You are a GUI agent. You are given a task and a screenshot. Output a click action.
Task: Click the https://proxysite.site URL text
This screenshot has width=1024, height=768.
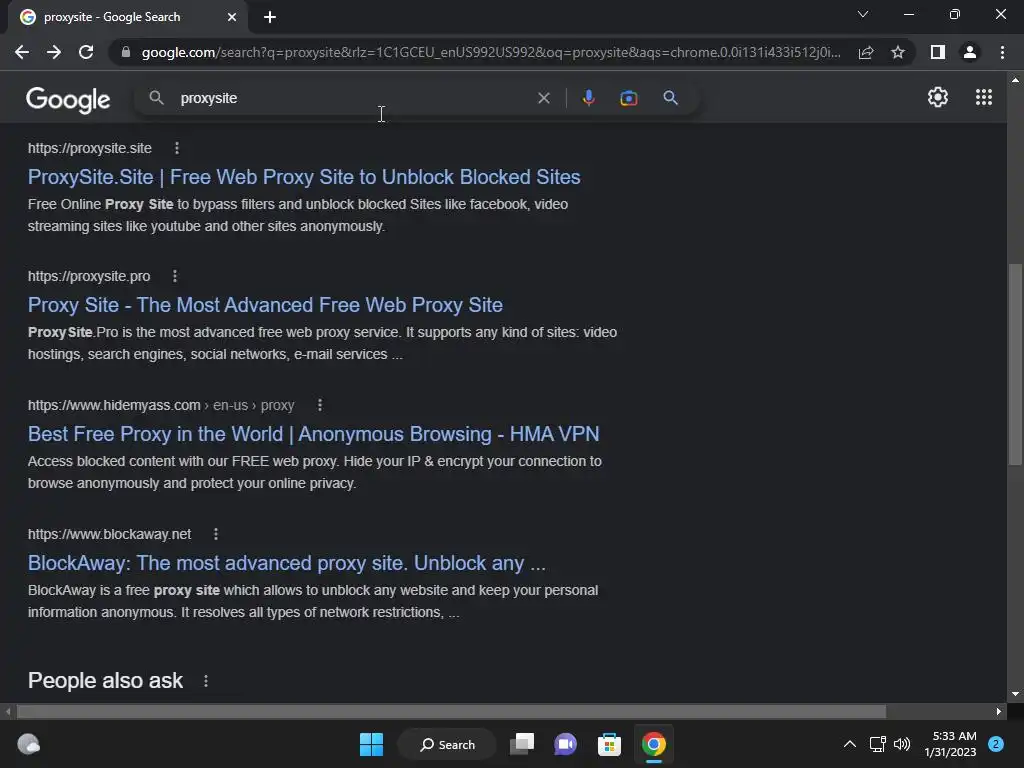(89, 148)
